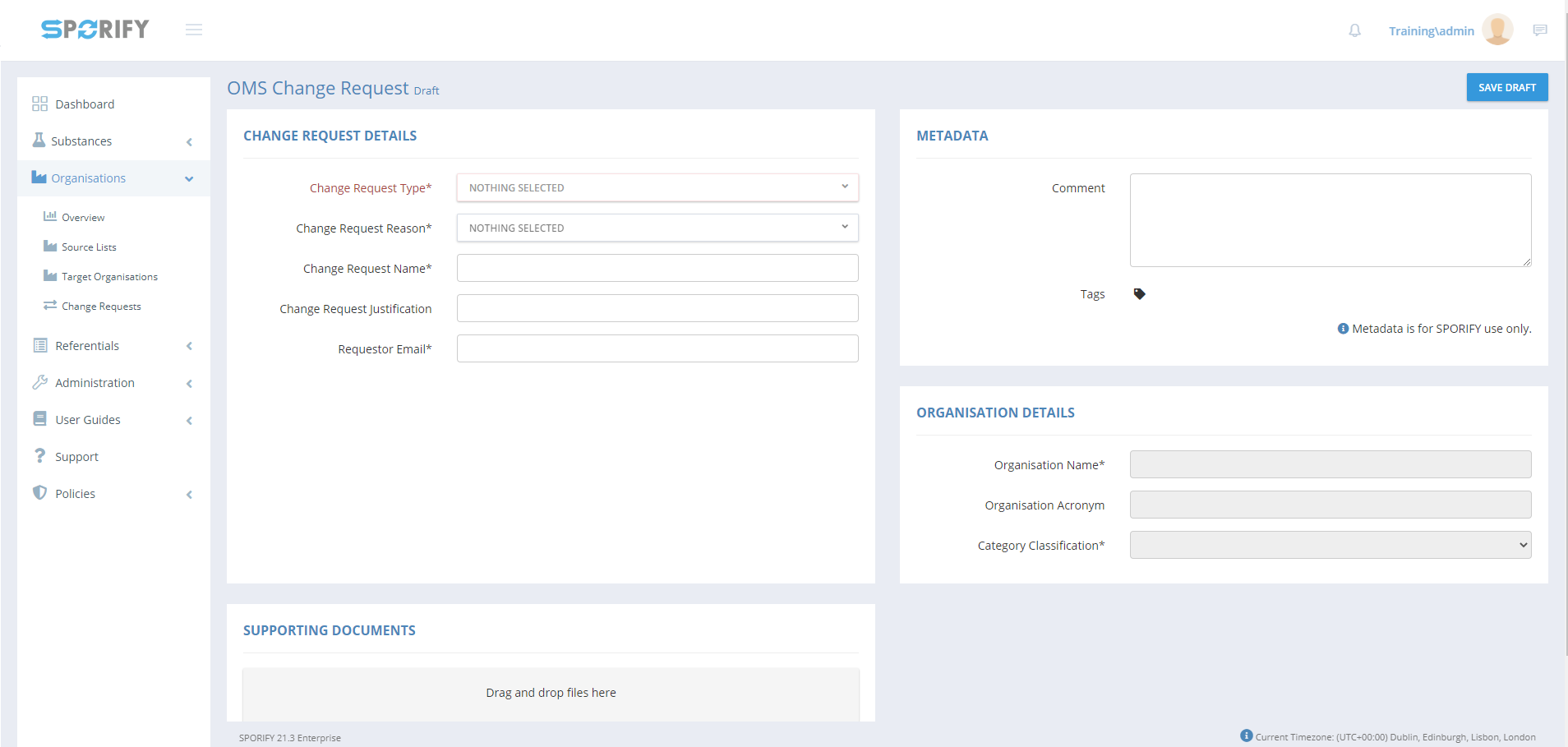
Task: Open the Training\admin user link
Action: pos(1431,31)
